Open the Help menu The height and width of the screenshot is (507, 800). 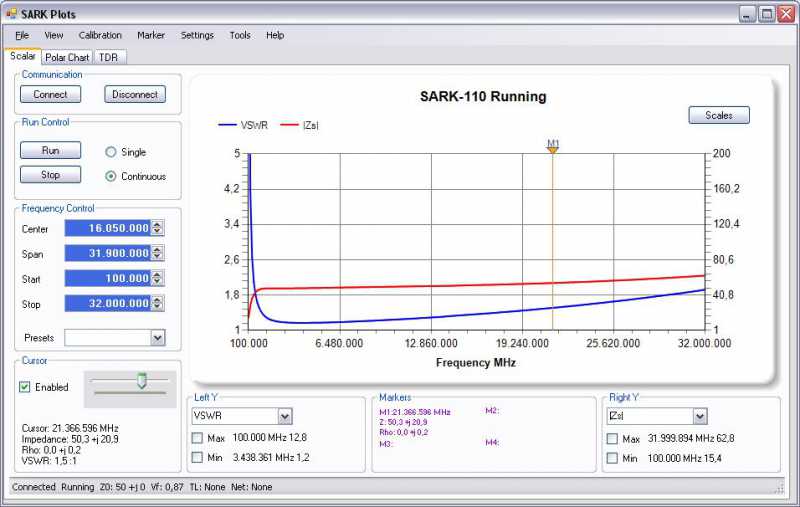tap(275, 35)
